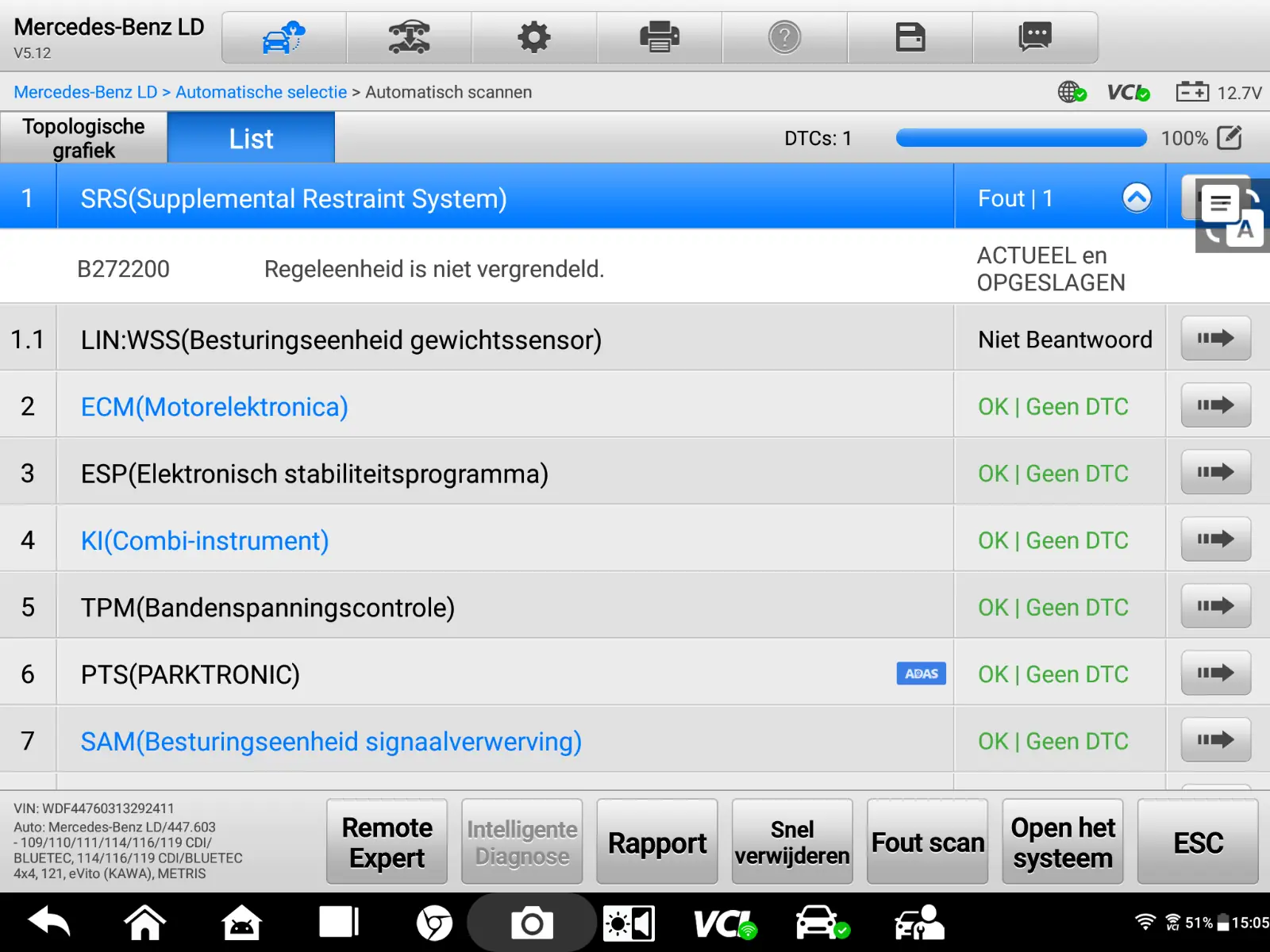This screenshot has width=1270, height=952.
Task: Open the cloud vehicle data icon
Action: coord(283,37)
